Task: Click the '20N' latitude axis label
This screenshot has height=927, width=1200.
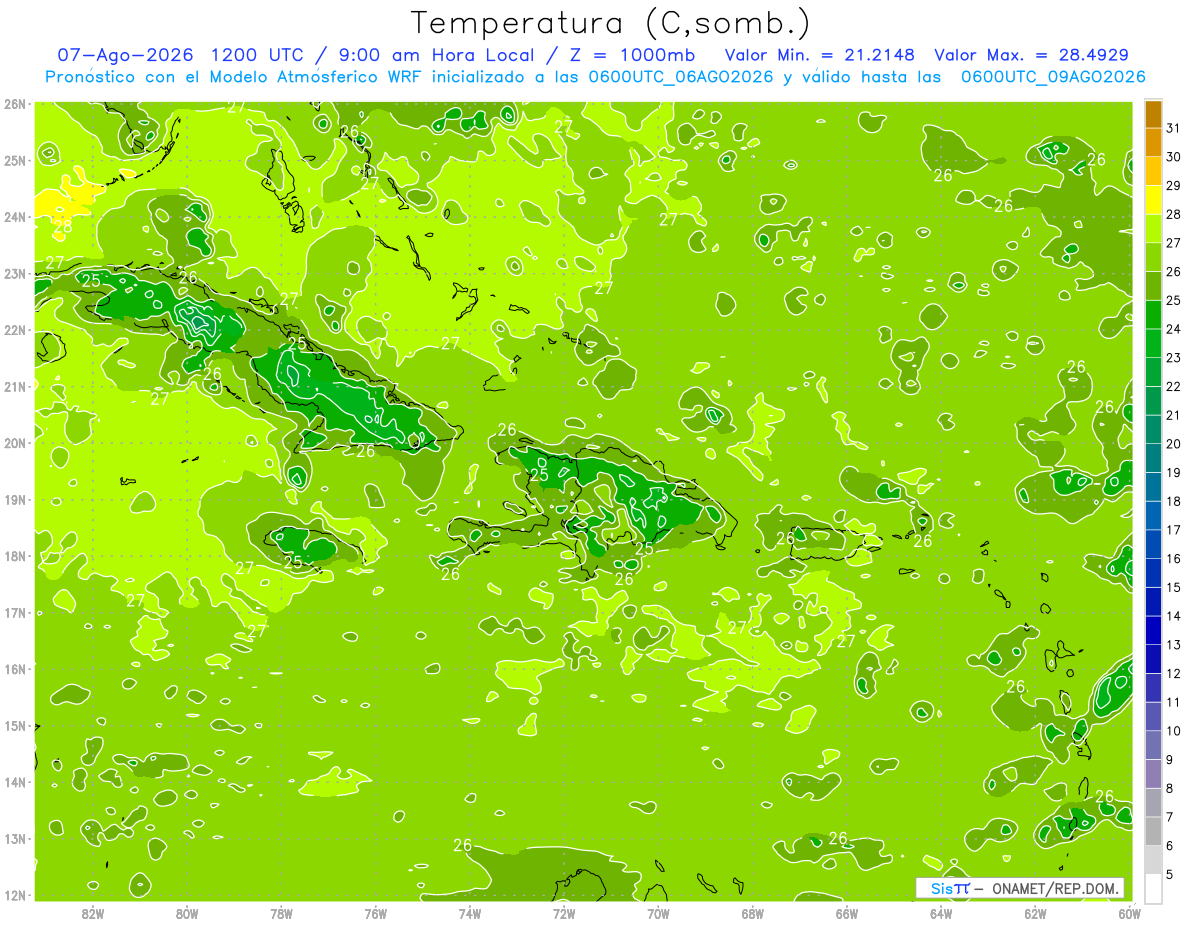Action: tap(15, 443)
